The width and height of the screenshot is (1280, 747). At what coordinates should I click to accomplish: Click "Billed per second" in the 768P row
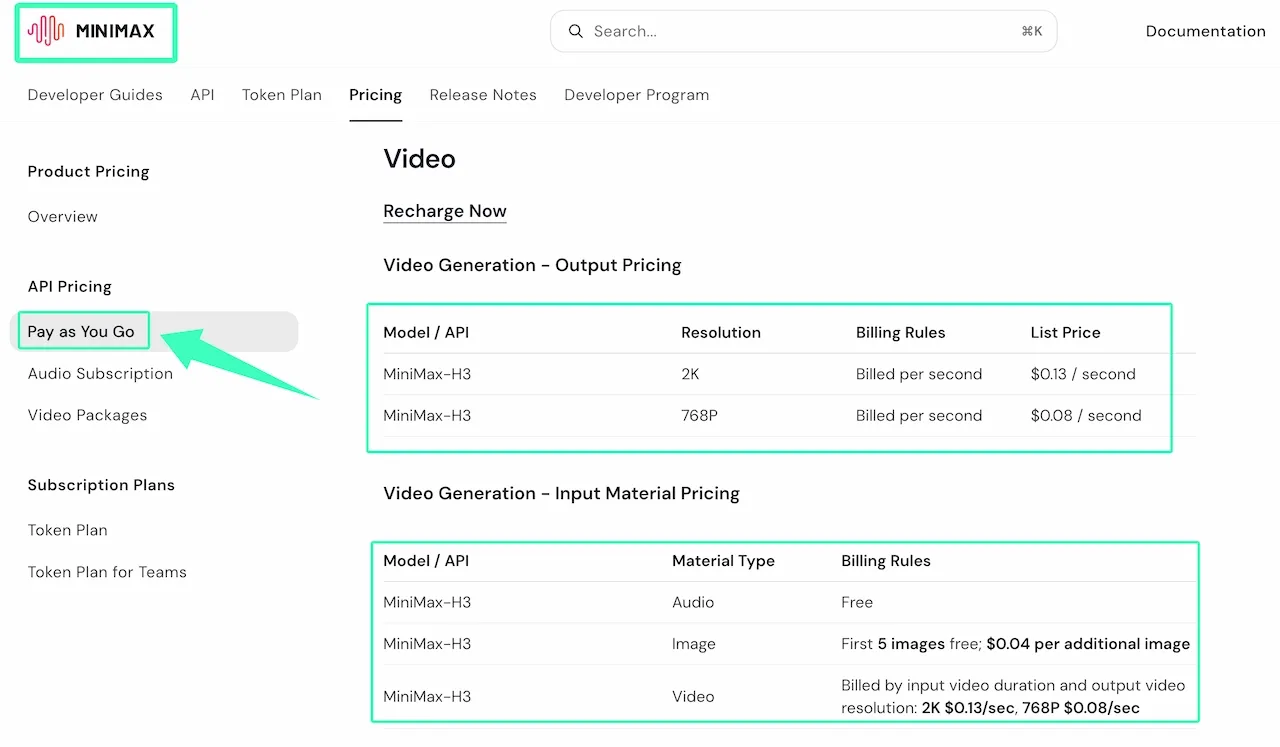coord(919,415)
